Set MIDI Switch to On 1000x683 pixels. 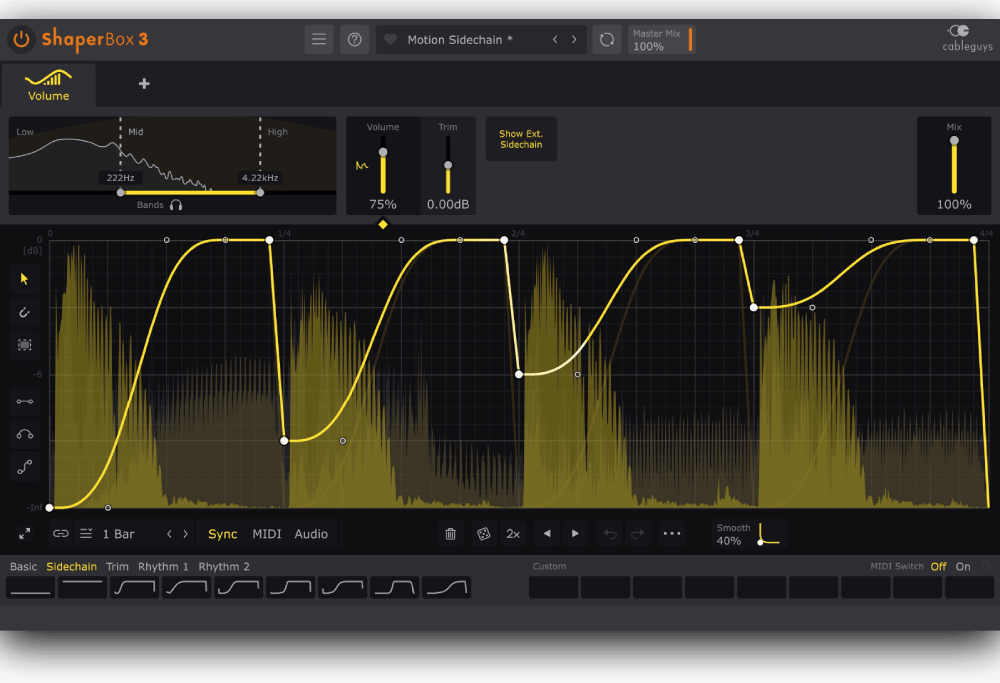tap(963, 566)
